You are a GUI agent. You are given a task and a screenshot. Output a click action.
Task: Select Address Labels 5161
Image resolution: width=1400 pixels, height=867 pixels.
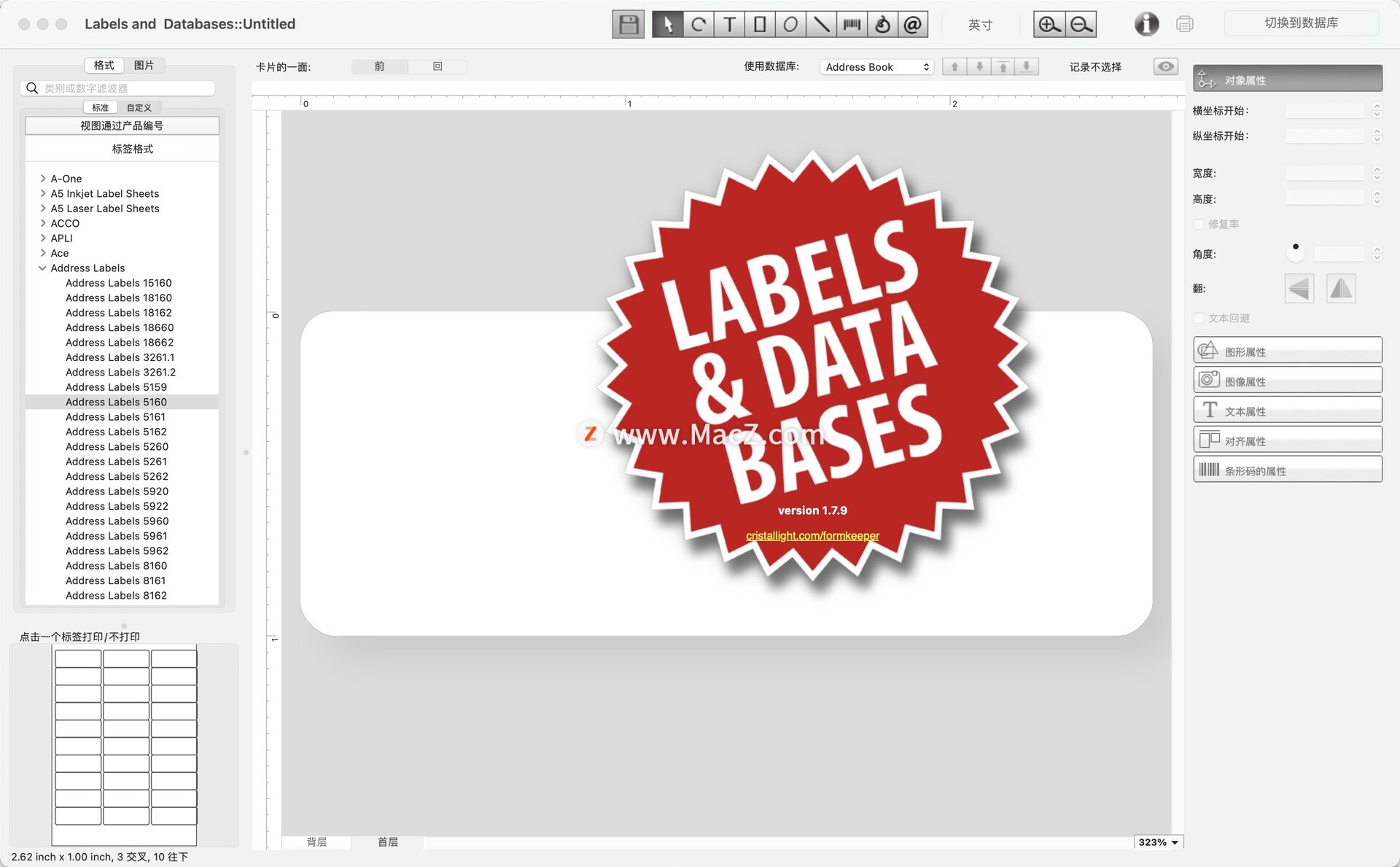115,417
